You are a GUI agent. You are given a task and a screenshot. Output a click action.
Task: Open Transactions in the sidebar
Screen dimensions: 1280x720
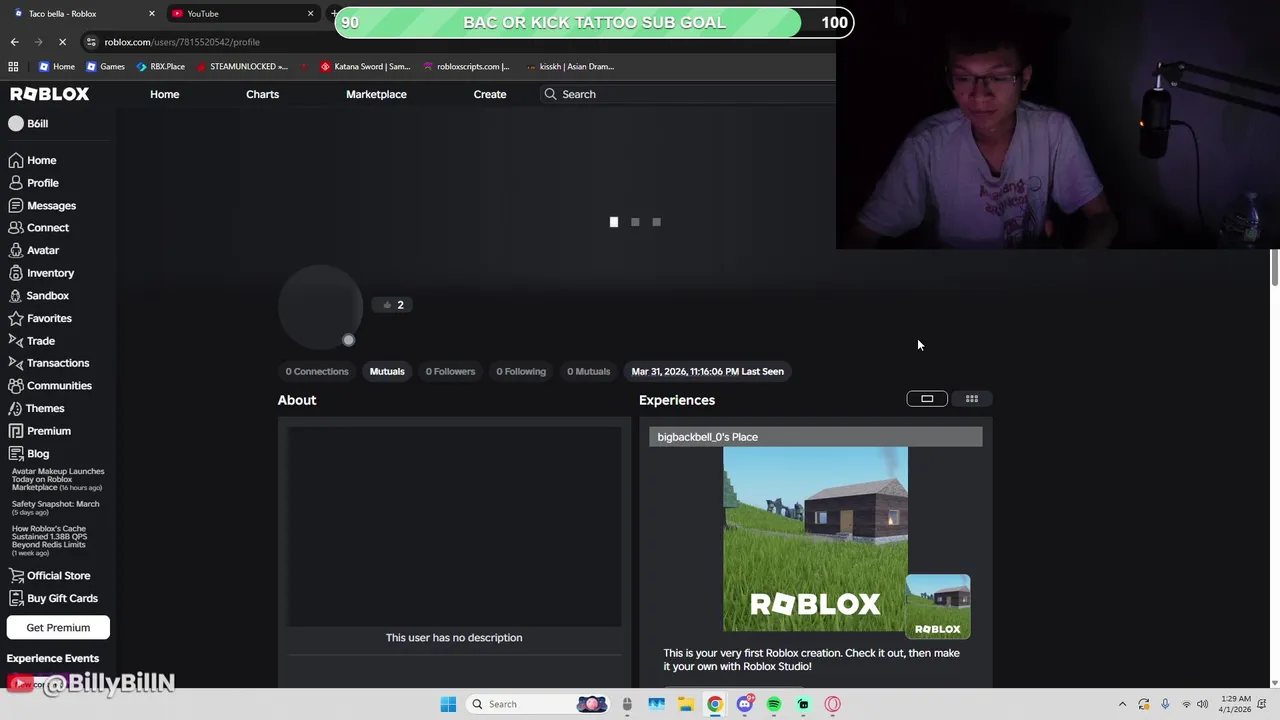[48, 363]
